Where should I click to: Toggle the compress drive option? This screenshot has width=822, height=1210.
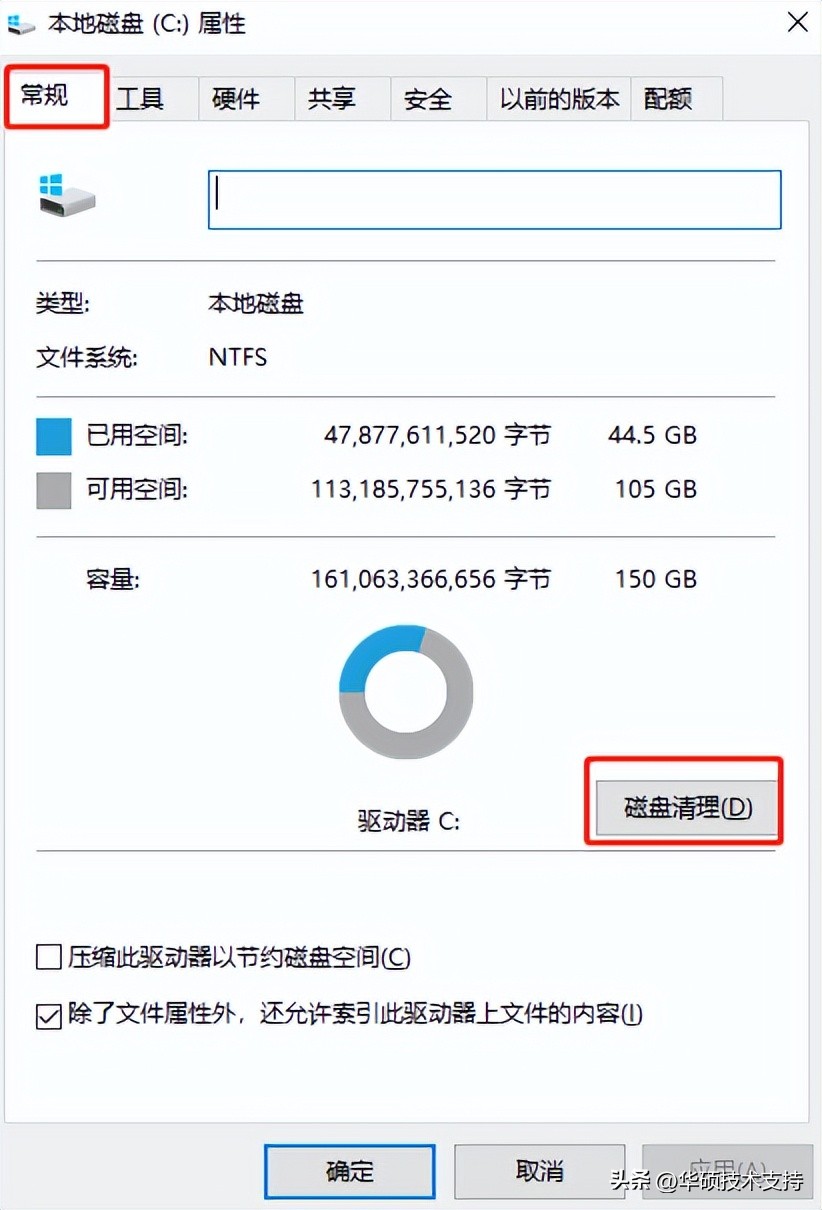pos(48,957)
